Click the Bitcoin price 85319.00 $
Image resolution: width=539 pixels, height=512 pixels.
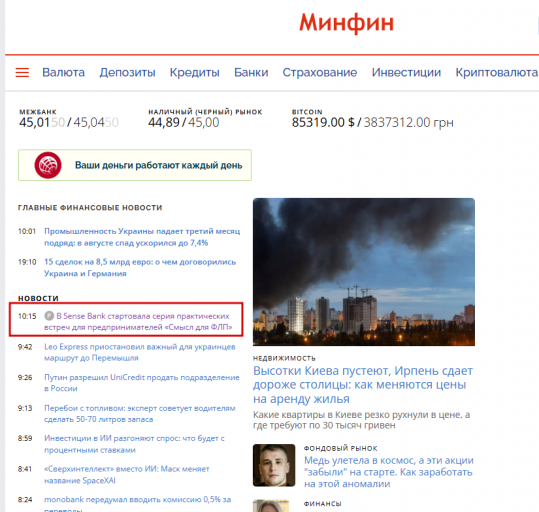323,122
